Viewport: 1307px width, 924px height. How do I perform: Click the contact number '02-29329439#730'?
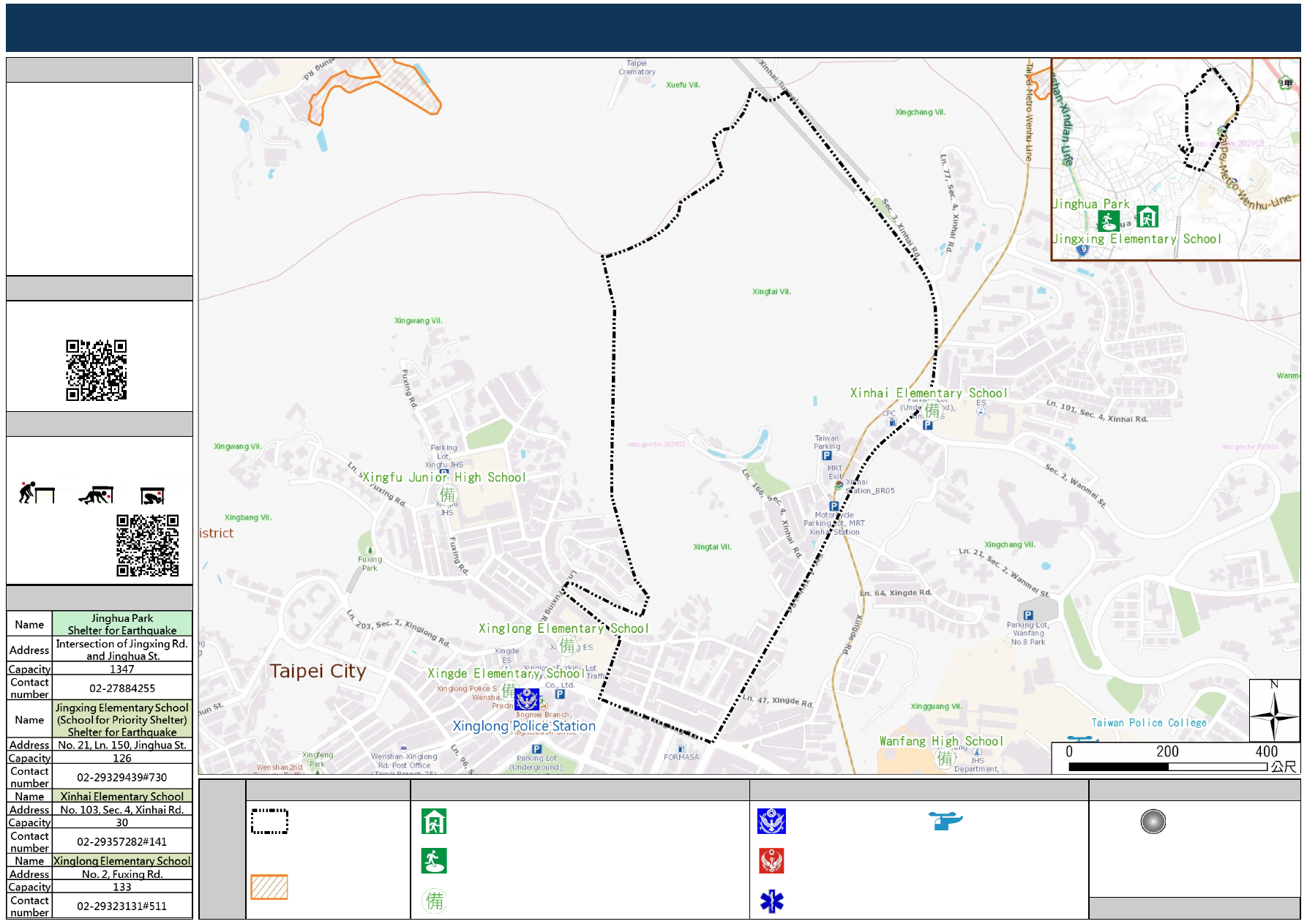click(122, 778)
